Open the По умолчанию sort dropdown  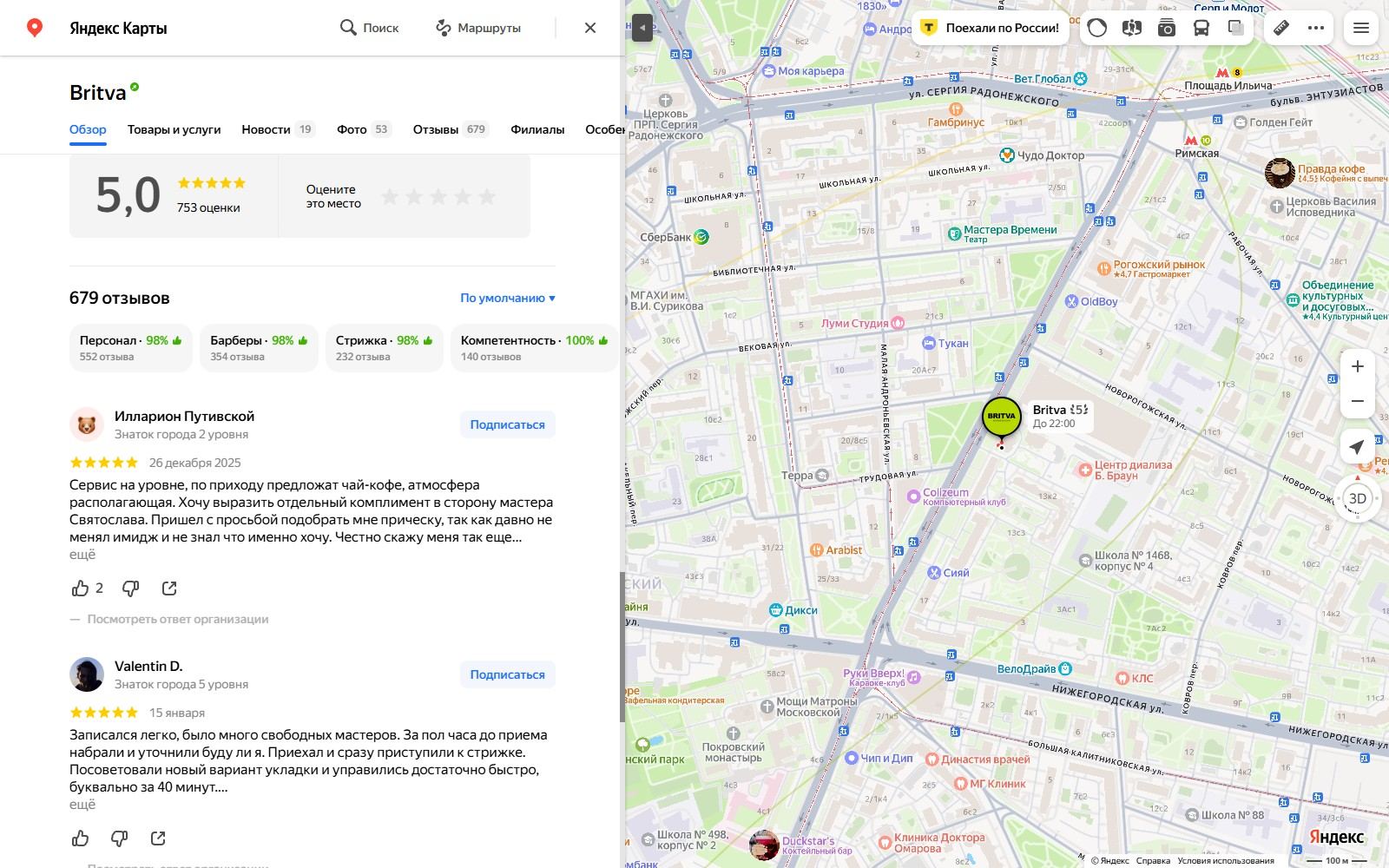click(x=508, y=298)
